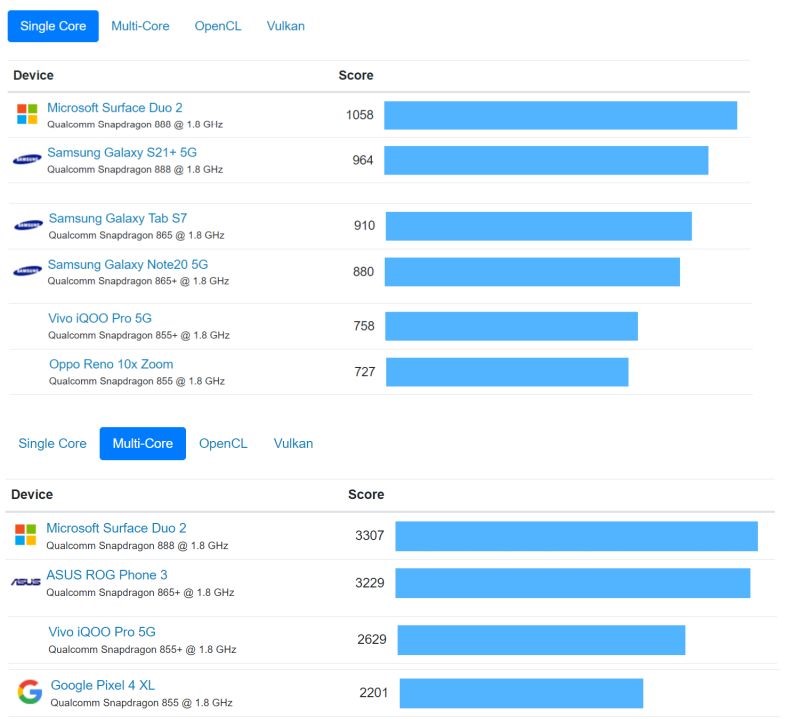Click Samsung logo beside Galaxy S21+ 5G

pyautogui.click(x=27, y=159)
